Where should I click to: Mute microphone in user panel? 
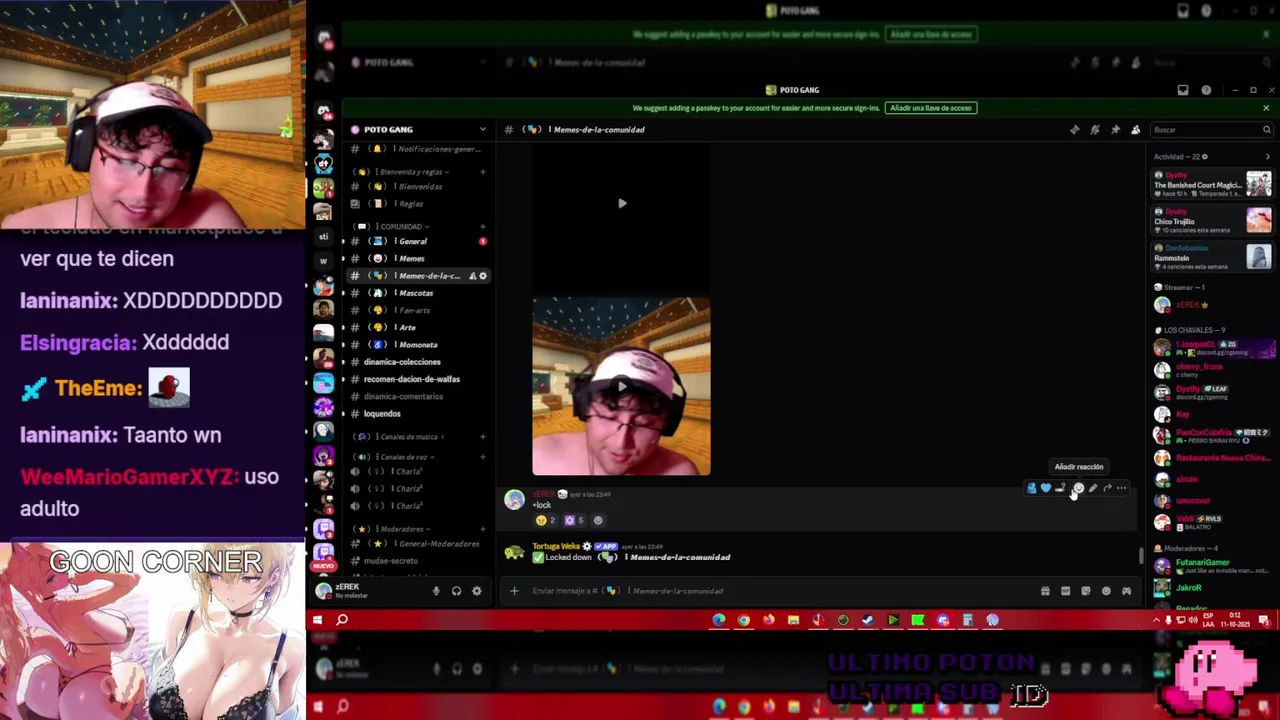(x=436, y=591)
